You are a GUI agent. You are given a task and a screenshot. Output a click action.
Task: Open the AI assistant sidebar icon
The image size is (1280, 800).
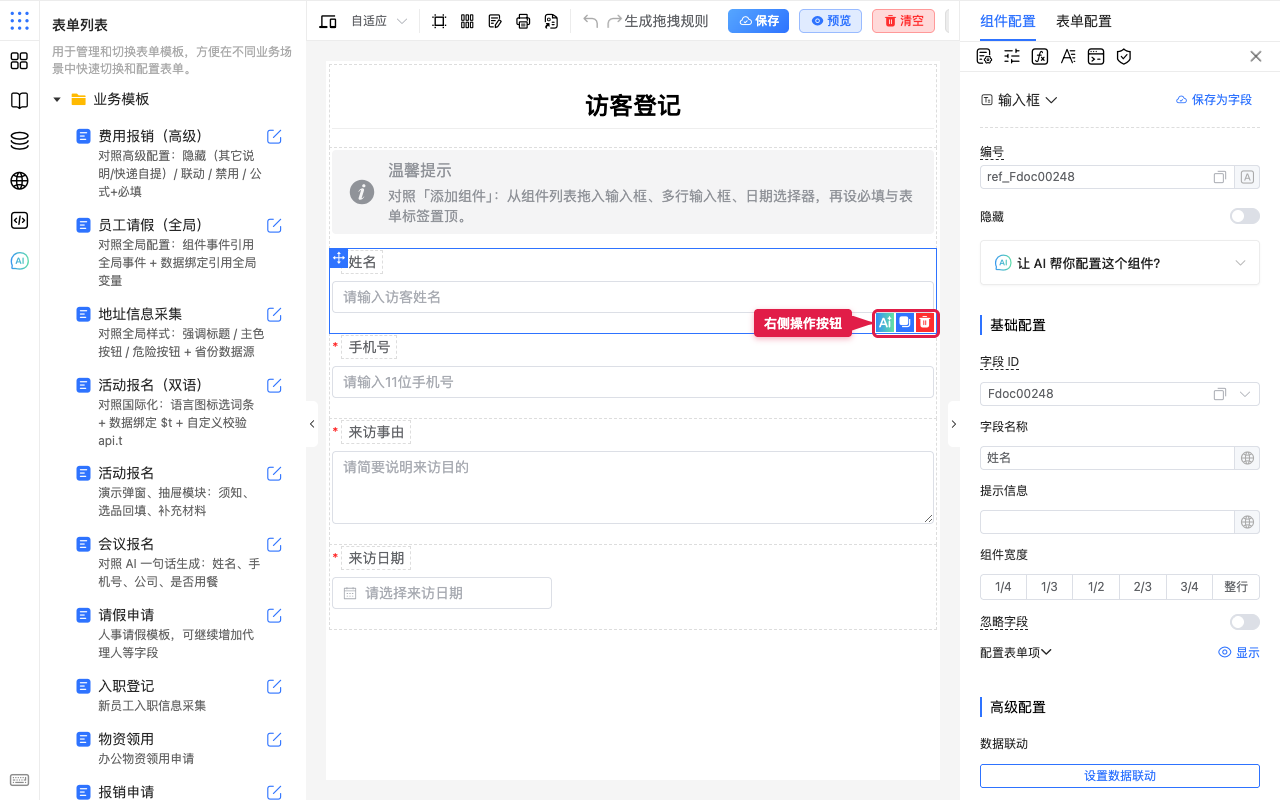[x=19, y=261]
